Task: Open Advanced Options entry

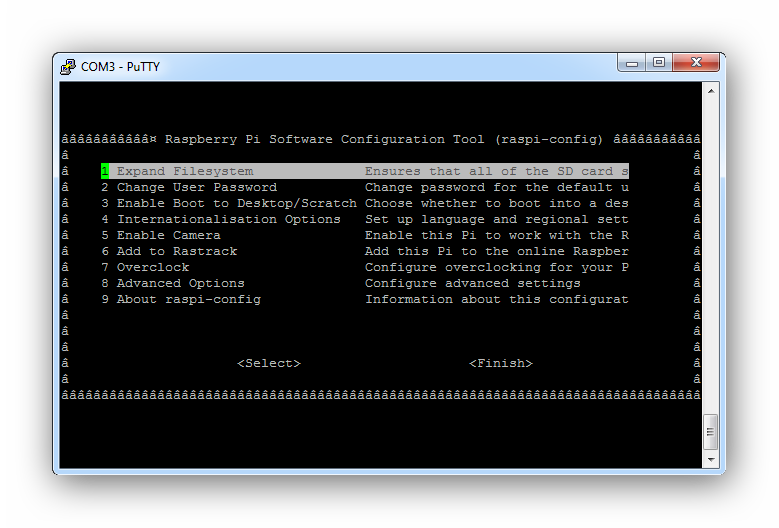Action: click(180, 283)
